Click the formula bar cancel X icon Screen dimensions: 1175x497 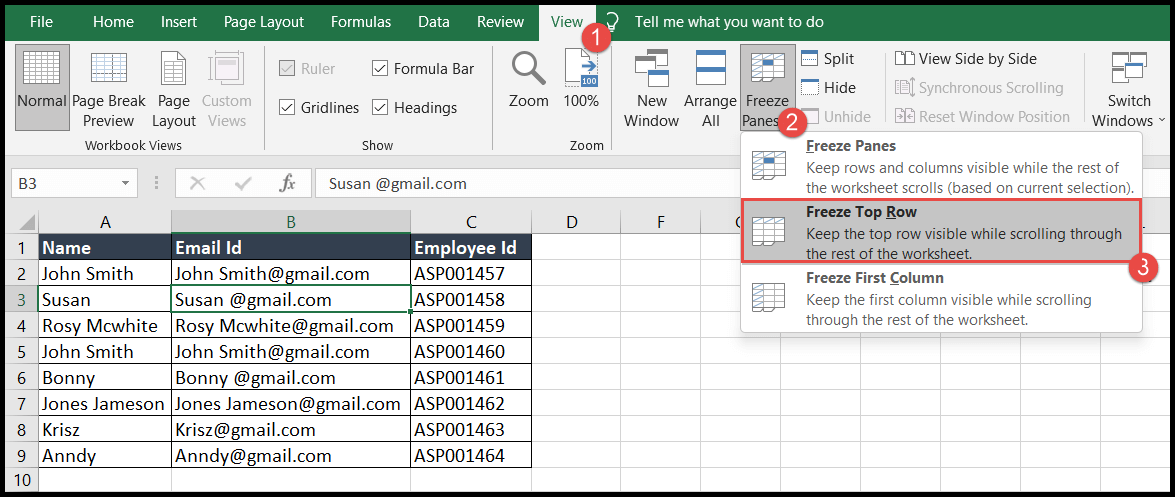tap(198, 184)
